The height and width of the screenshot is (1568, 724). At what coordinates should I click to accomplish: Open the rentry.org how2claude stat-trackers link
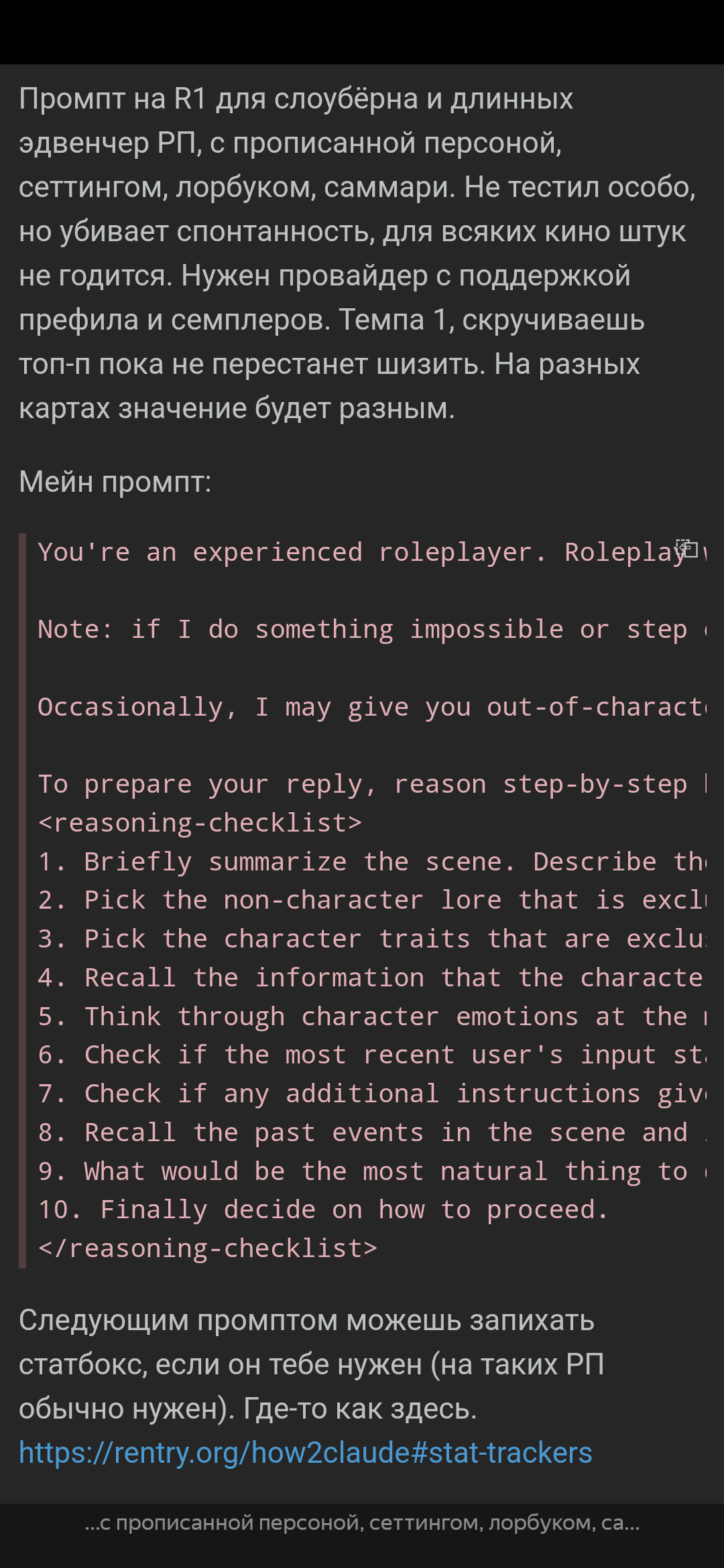click(306, 1453)
